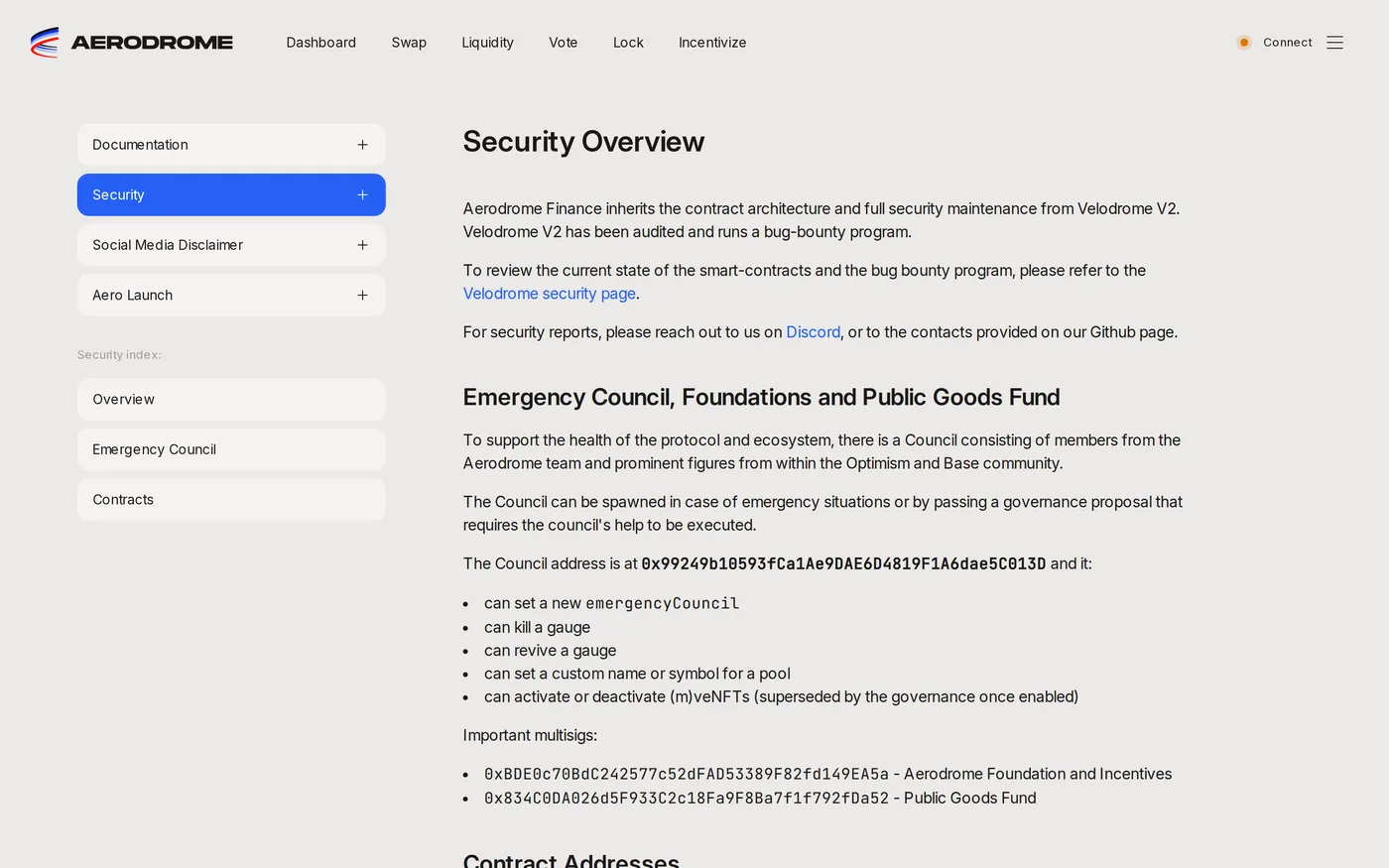The image size is (1389, 868).
Task: Click the Aerodrome logo icon
Action: pos(45,43)
